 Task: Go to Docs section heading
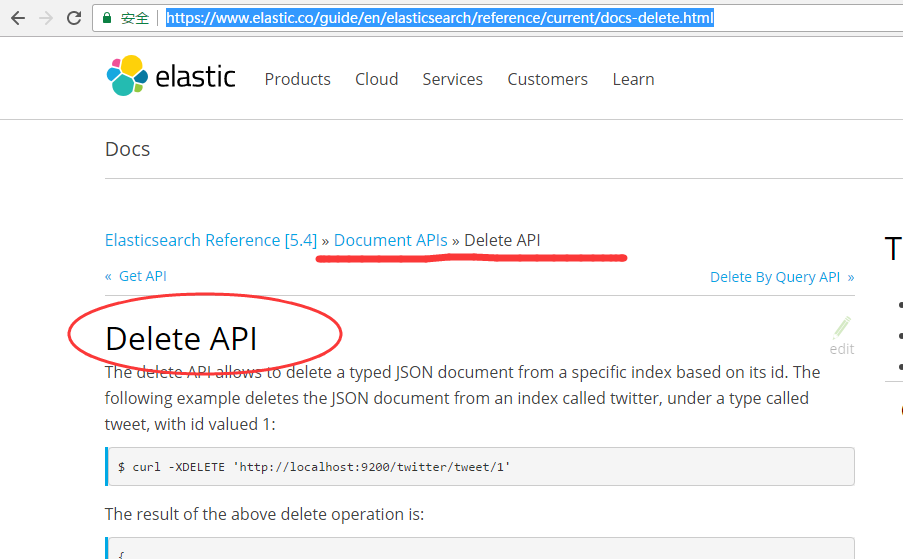click(x=127, y=149)
